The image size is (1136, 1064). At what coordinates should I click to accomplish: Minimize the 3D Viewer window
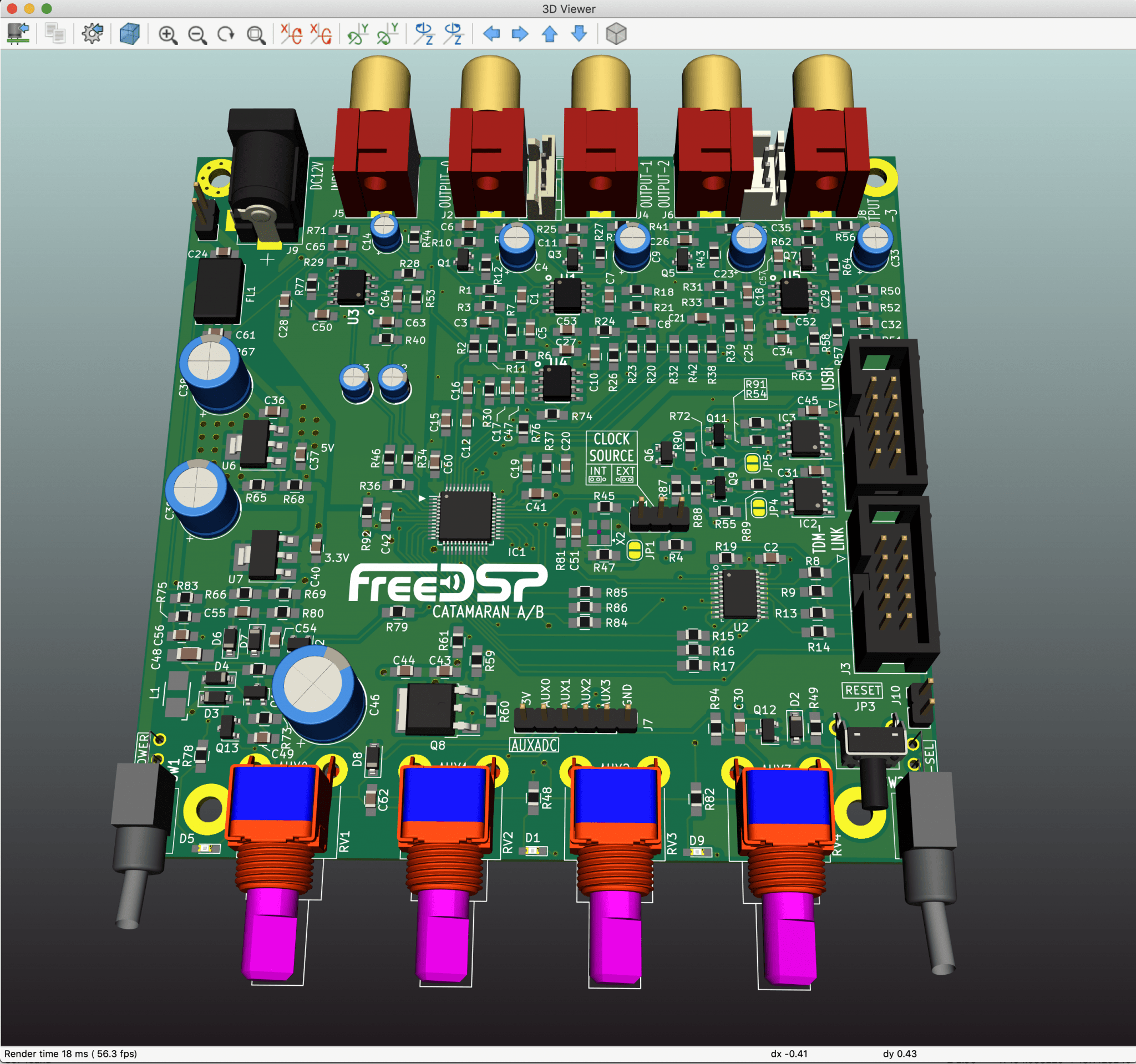click(30, 8)
